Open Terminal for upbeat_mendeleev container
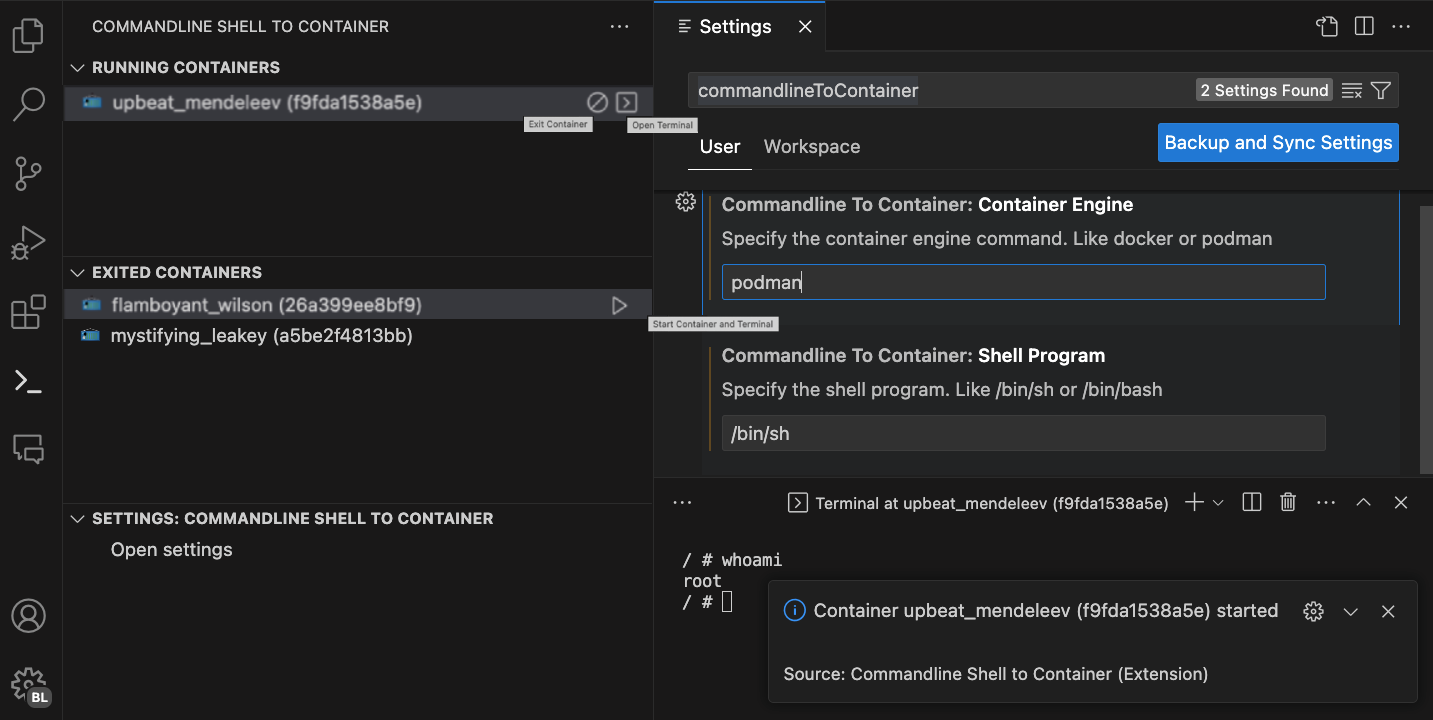This screenshot has height=720, width=1433. click(627, 102)
